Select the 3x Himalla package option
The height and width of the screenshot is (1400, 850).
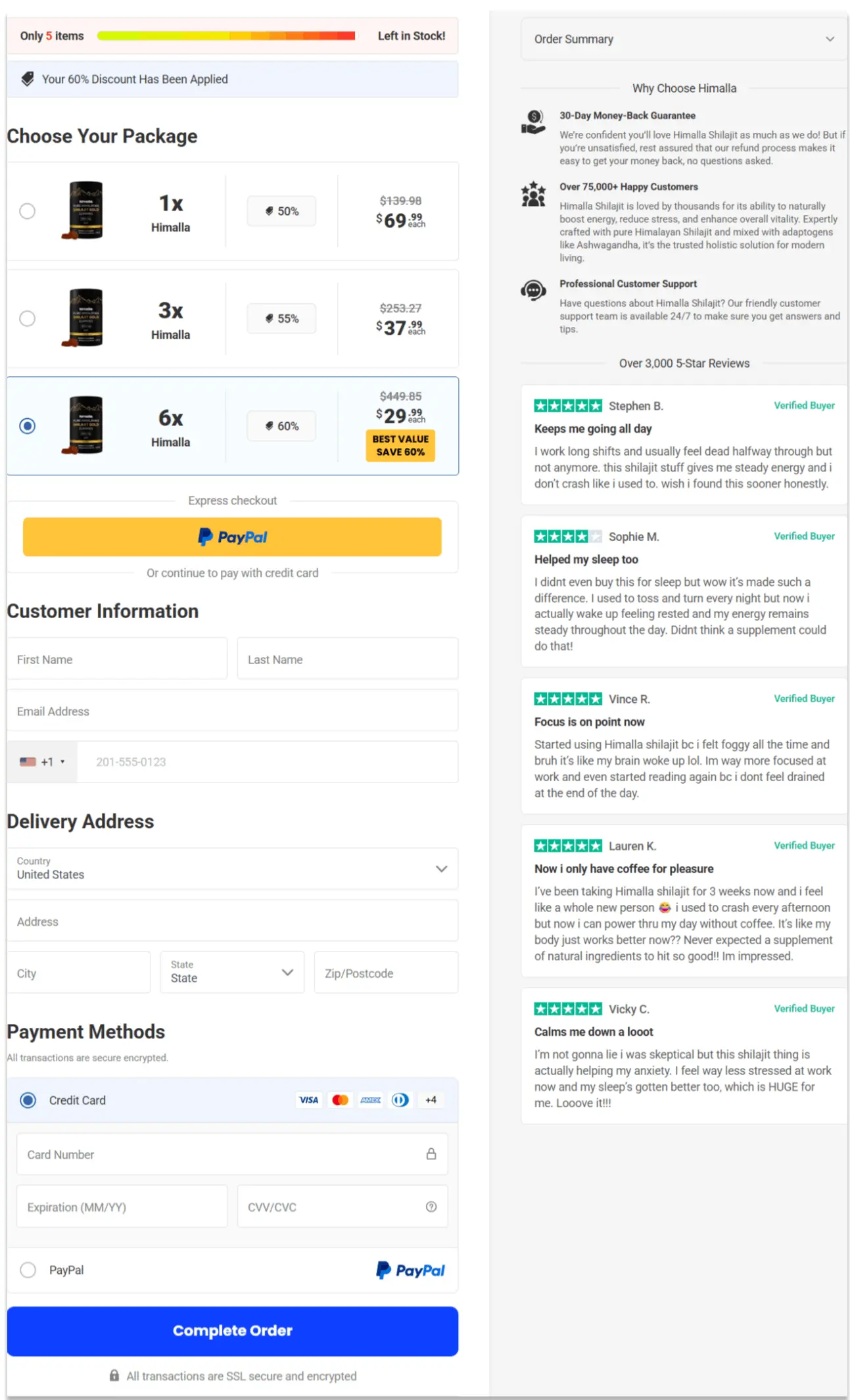click(x=28, y=318)
